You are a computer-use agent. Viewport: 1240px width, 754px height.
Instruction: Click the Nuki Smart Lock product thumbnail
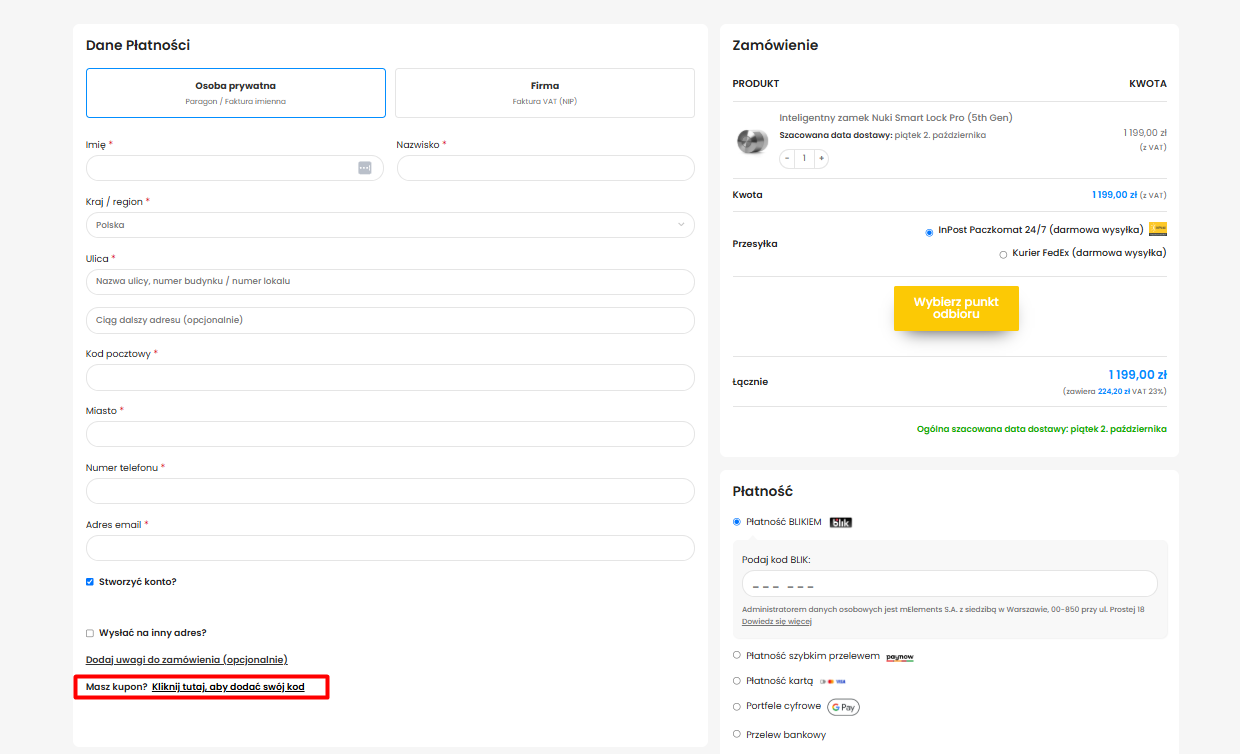(x=752, y=142)
